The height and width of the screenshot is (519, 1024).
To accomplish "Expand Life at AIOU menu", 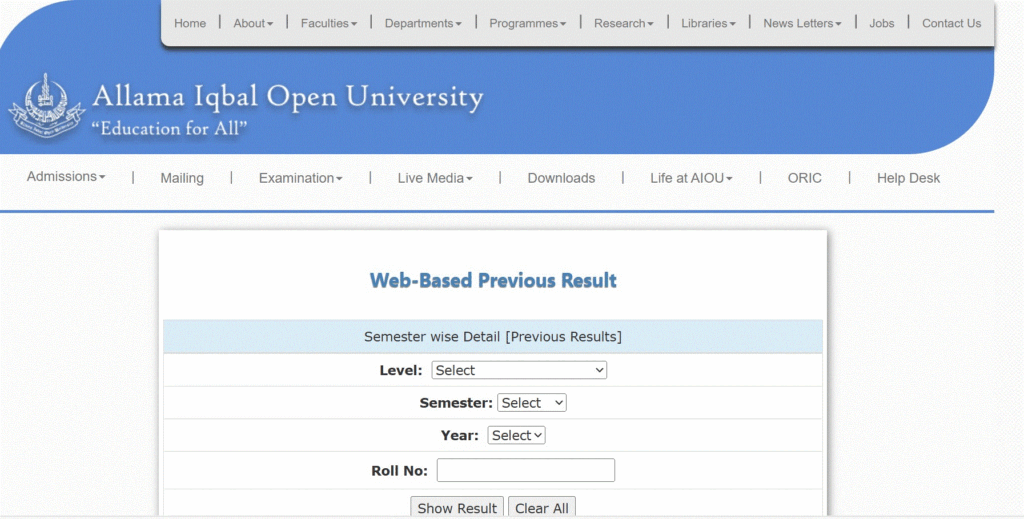I will coord(692,178).
